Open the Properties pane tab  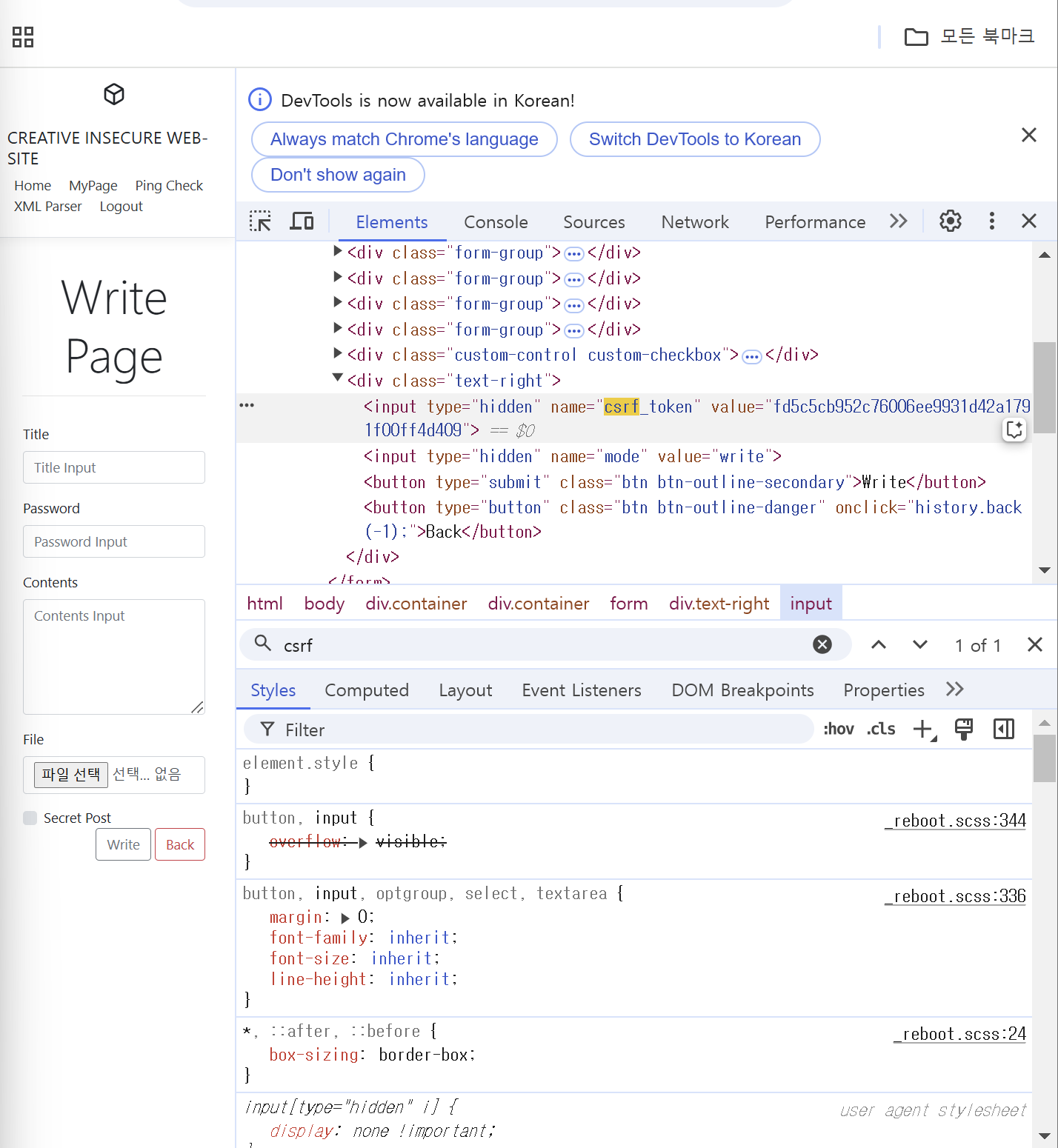coord(884,690)
